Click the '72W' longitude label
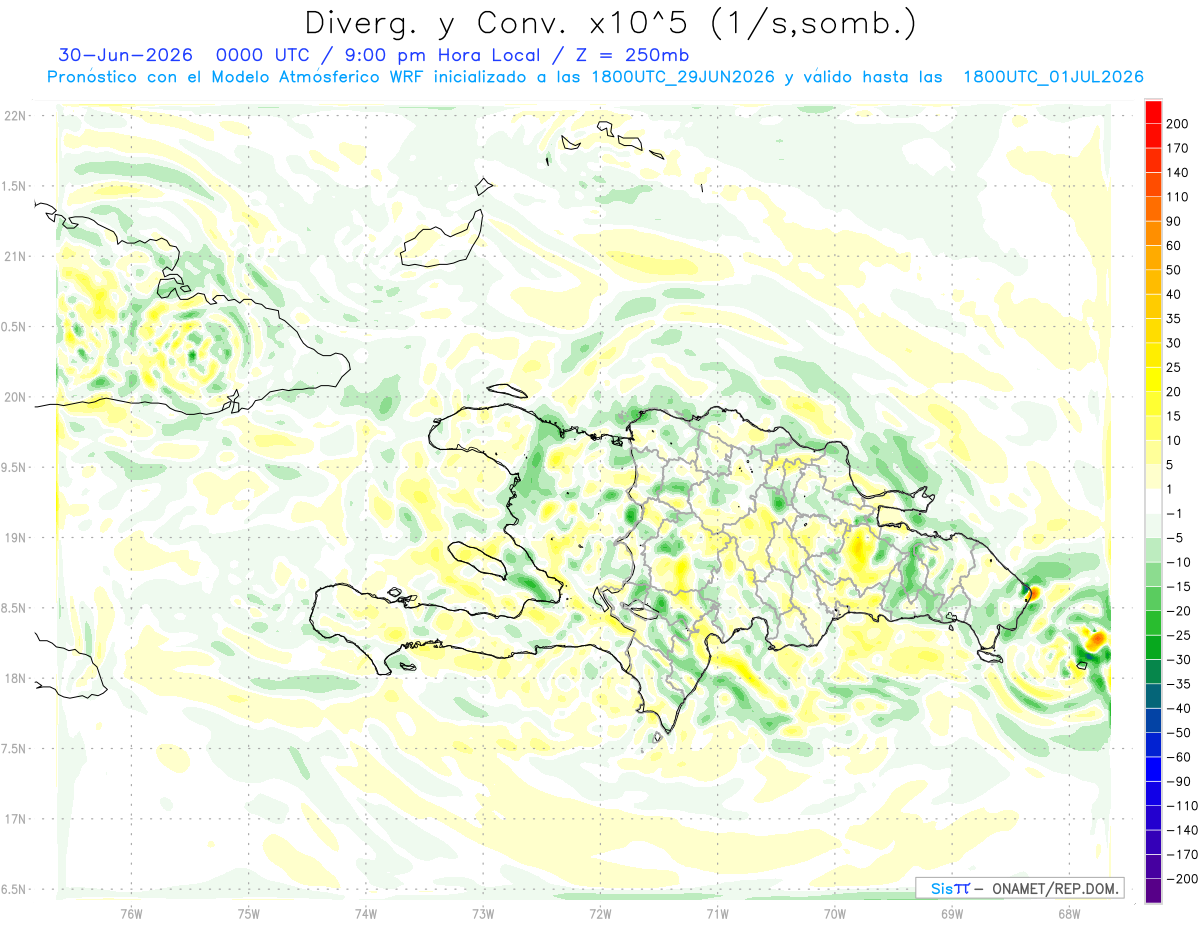1200x927 pixels. click(600, 913)
